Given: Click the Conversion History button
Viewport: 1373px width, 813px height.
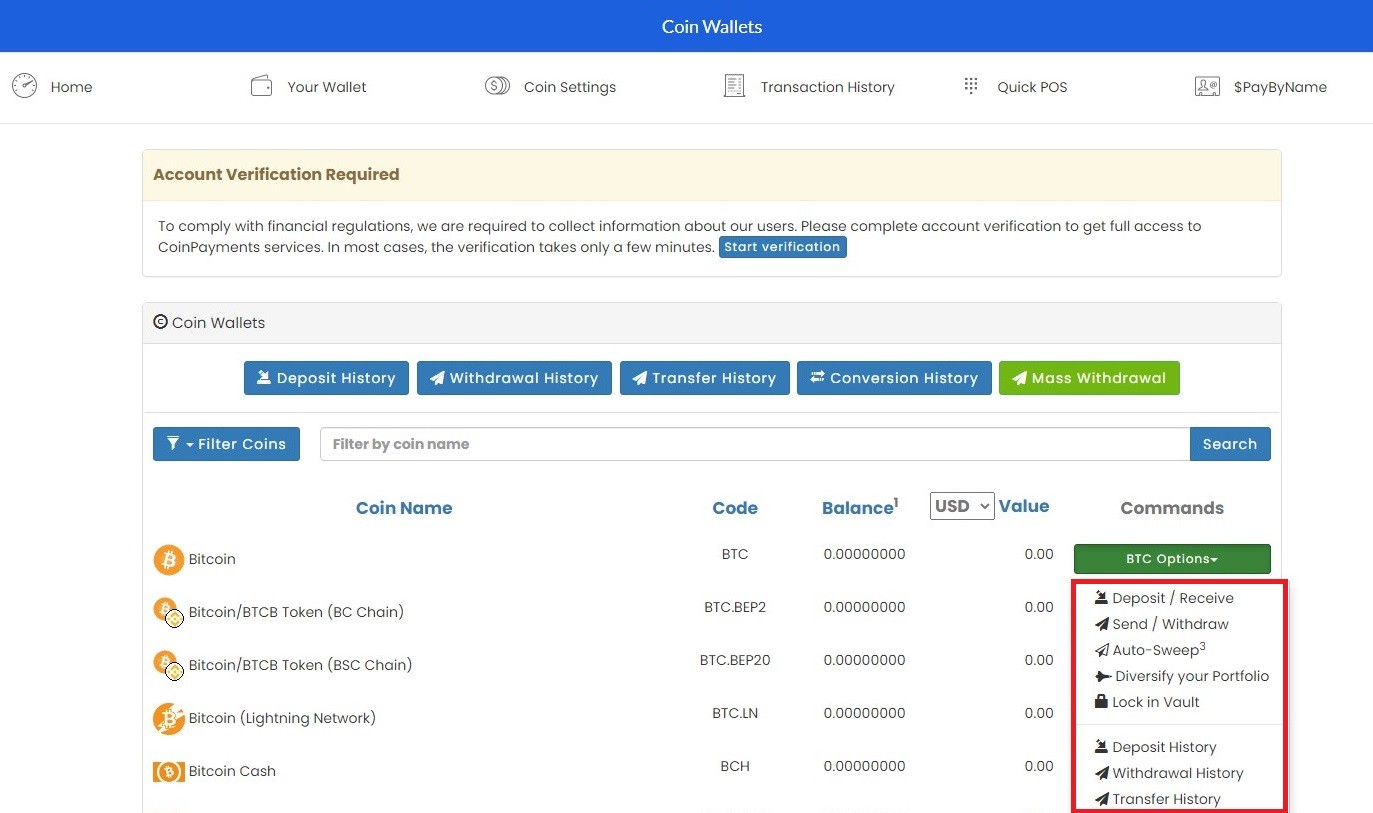Looking at the screenshot, I should point(894,377).
